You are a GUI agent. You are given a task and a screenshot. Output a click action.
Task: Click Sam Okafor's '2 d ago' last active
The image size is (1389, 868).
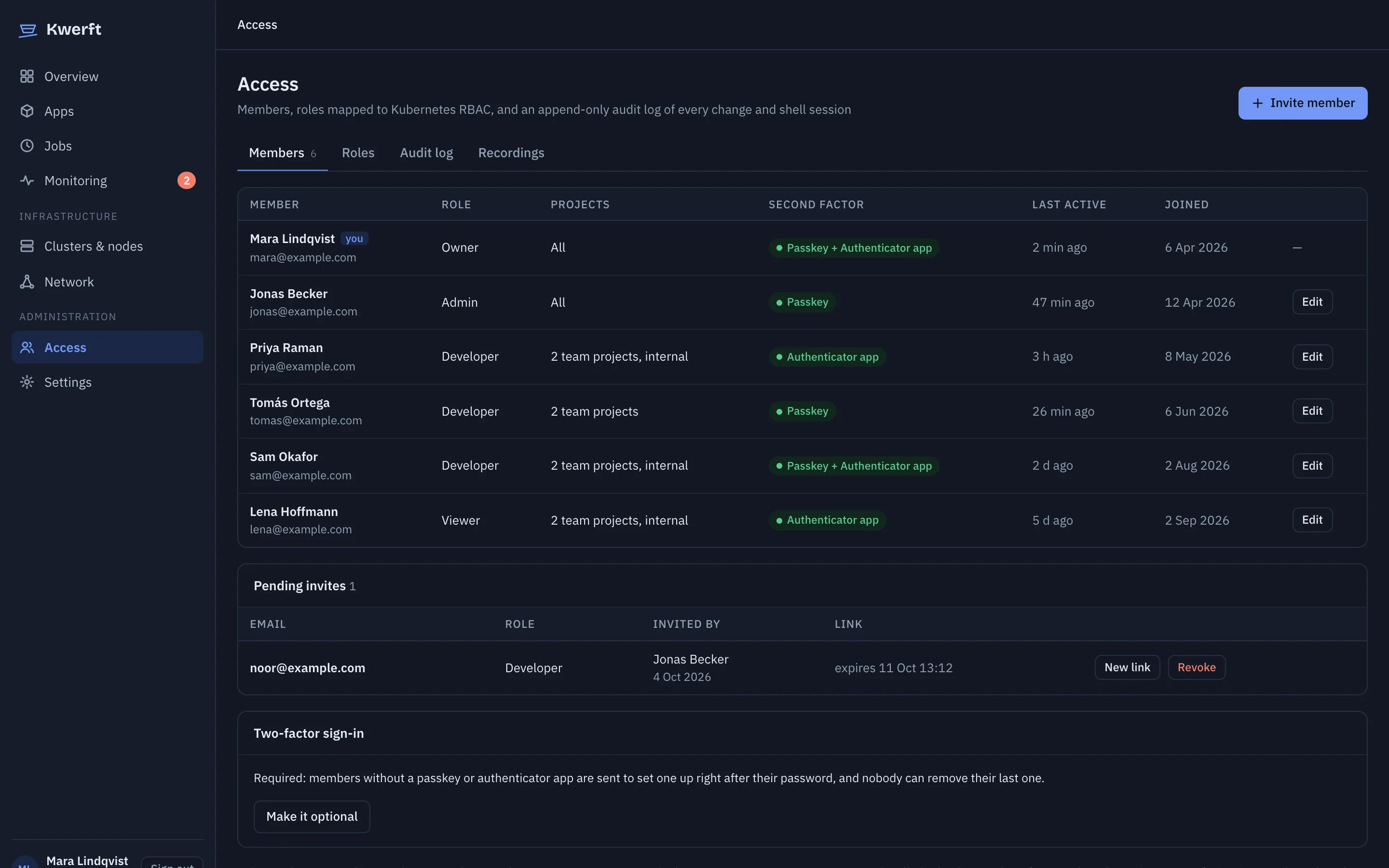[1053, 465]
